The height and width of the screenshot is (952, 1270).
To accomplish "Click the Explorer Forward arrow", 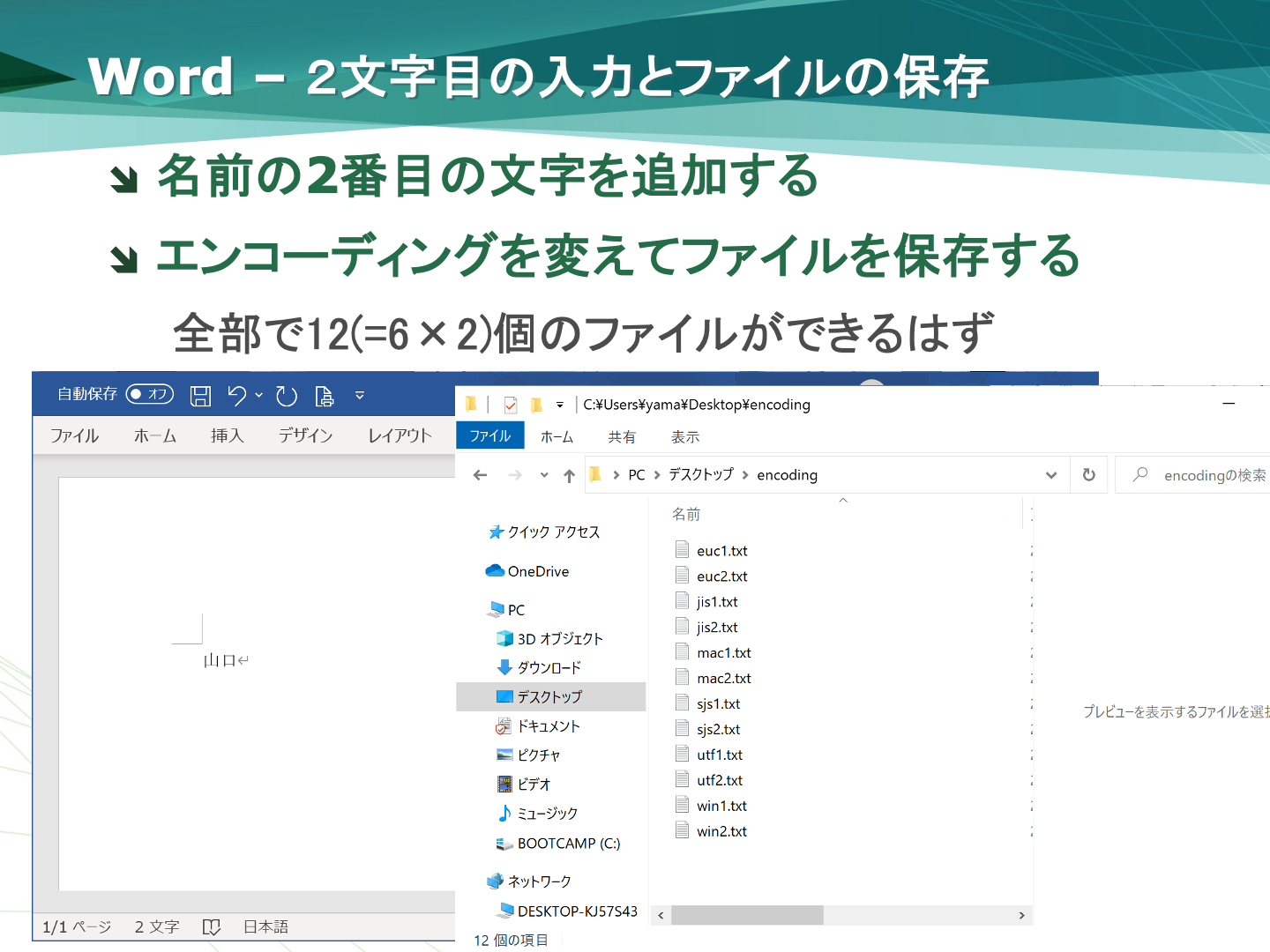I will click(x=515, y=475).
